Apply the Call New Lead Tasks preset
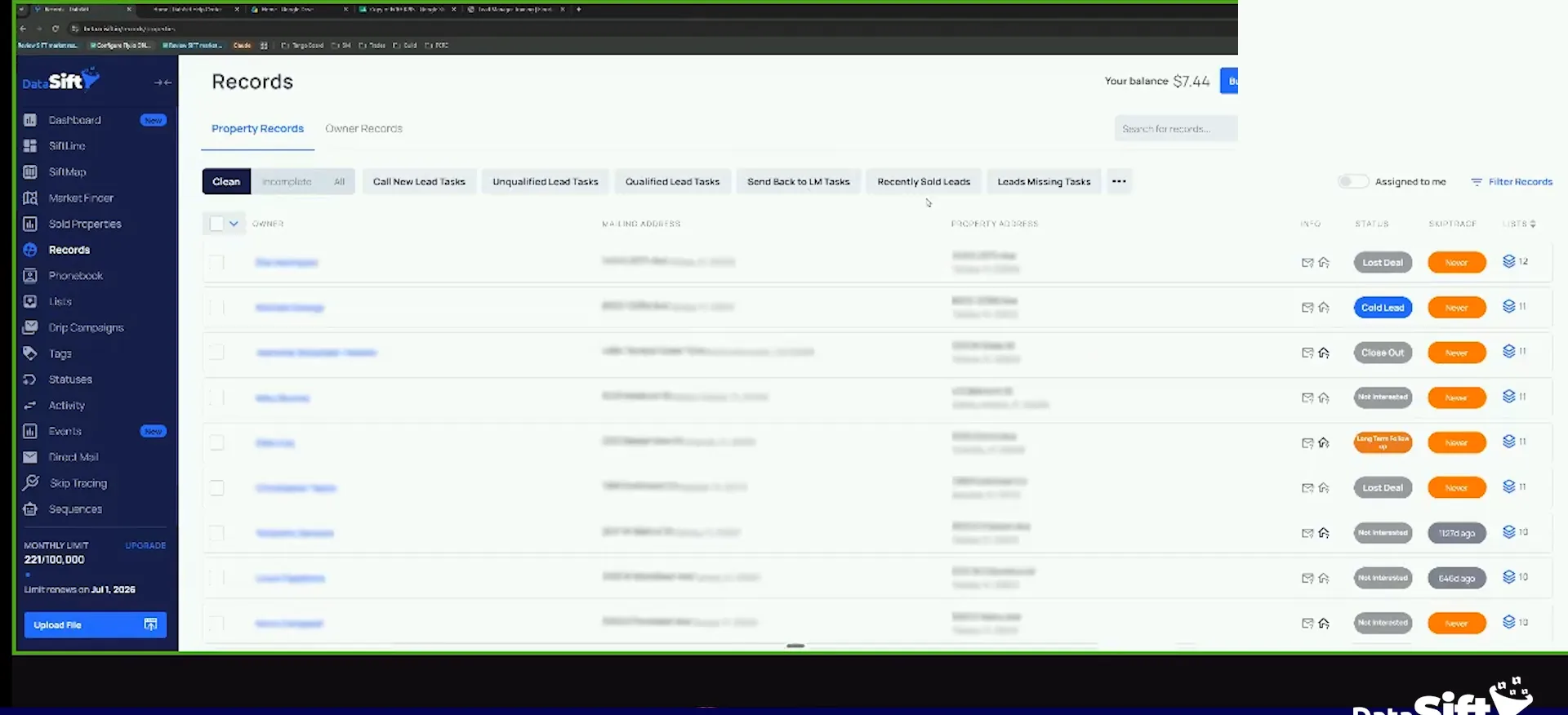 tap(419, 181)
